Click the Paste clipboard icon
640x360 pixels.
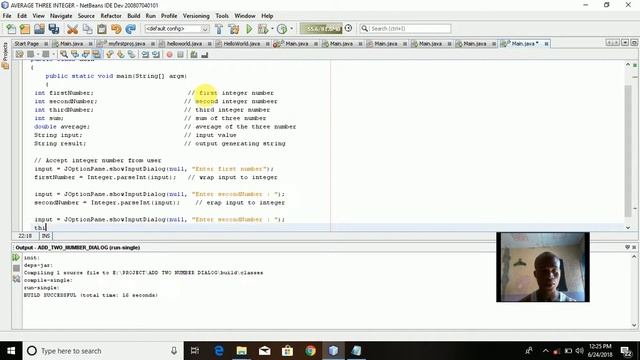102,29
